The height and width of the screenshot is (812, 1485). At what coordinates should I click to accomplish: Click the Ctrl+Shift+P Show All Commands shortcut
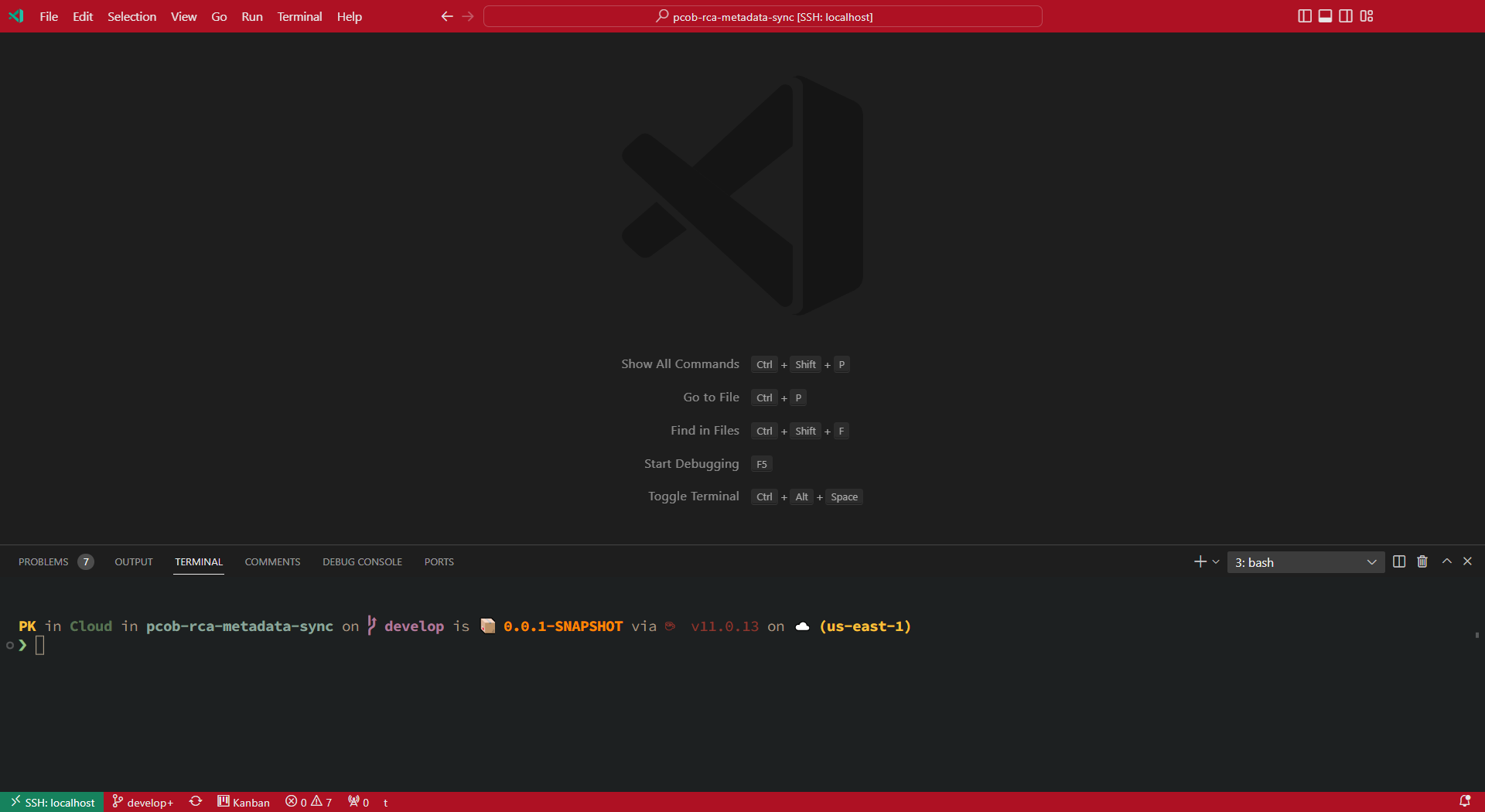(801, 364)
